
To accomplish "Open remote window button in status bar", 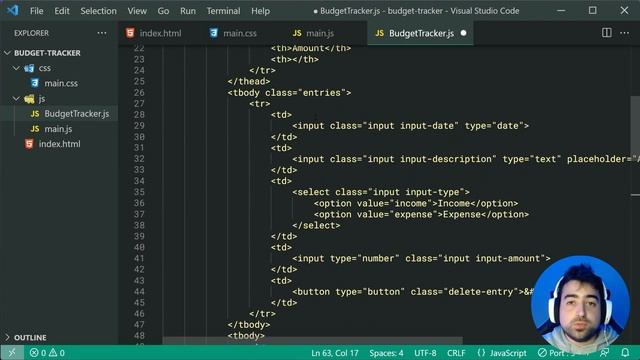I will click(11, 353).
